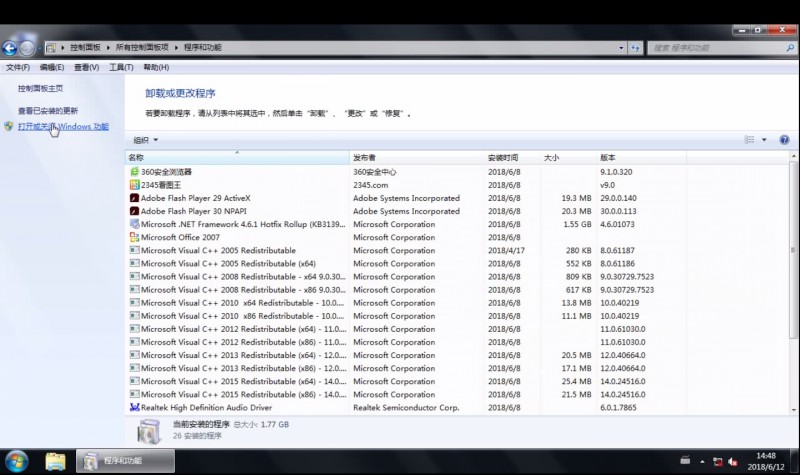Image resolution: width=800 pixels, height=475 pixels.
Task: Click the program list vertical scrollbar
Action: (x=793, y=250)
